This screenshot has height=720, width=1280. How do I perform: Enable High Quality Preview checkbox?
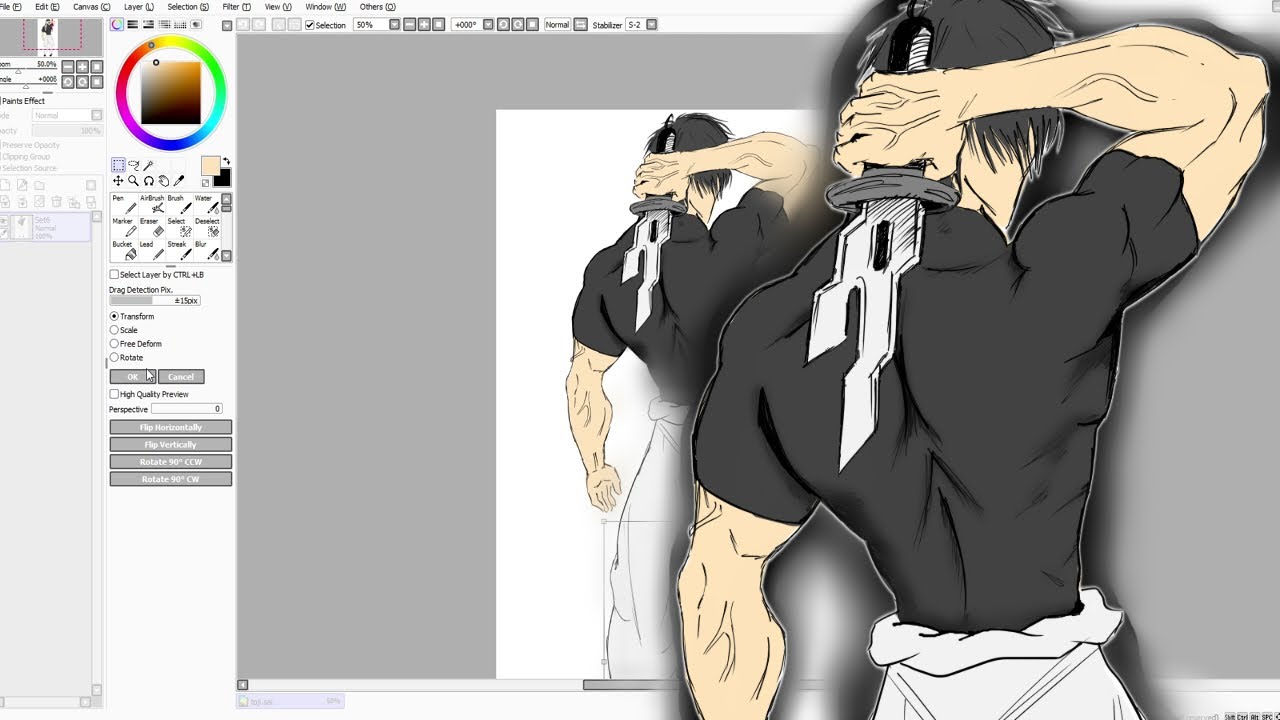(114, 394)
